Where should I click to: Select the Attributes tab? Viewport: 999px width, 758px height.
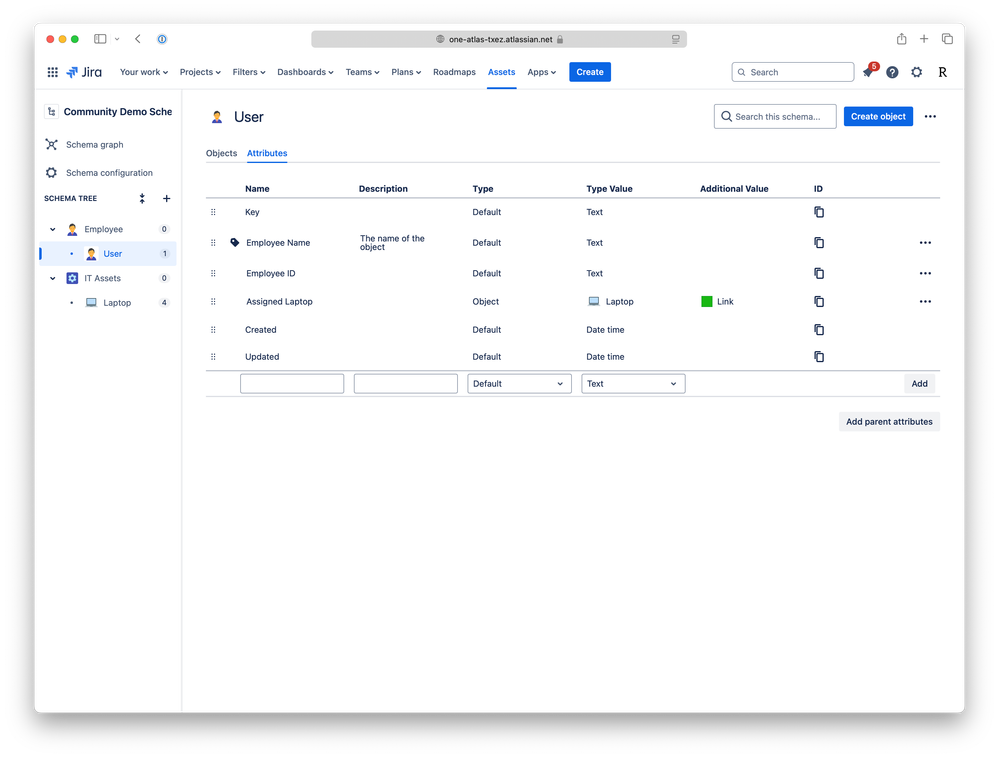click(x=267, y=153)
